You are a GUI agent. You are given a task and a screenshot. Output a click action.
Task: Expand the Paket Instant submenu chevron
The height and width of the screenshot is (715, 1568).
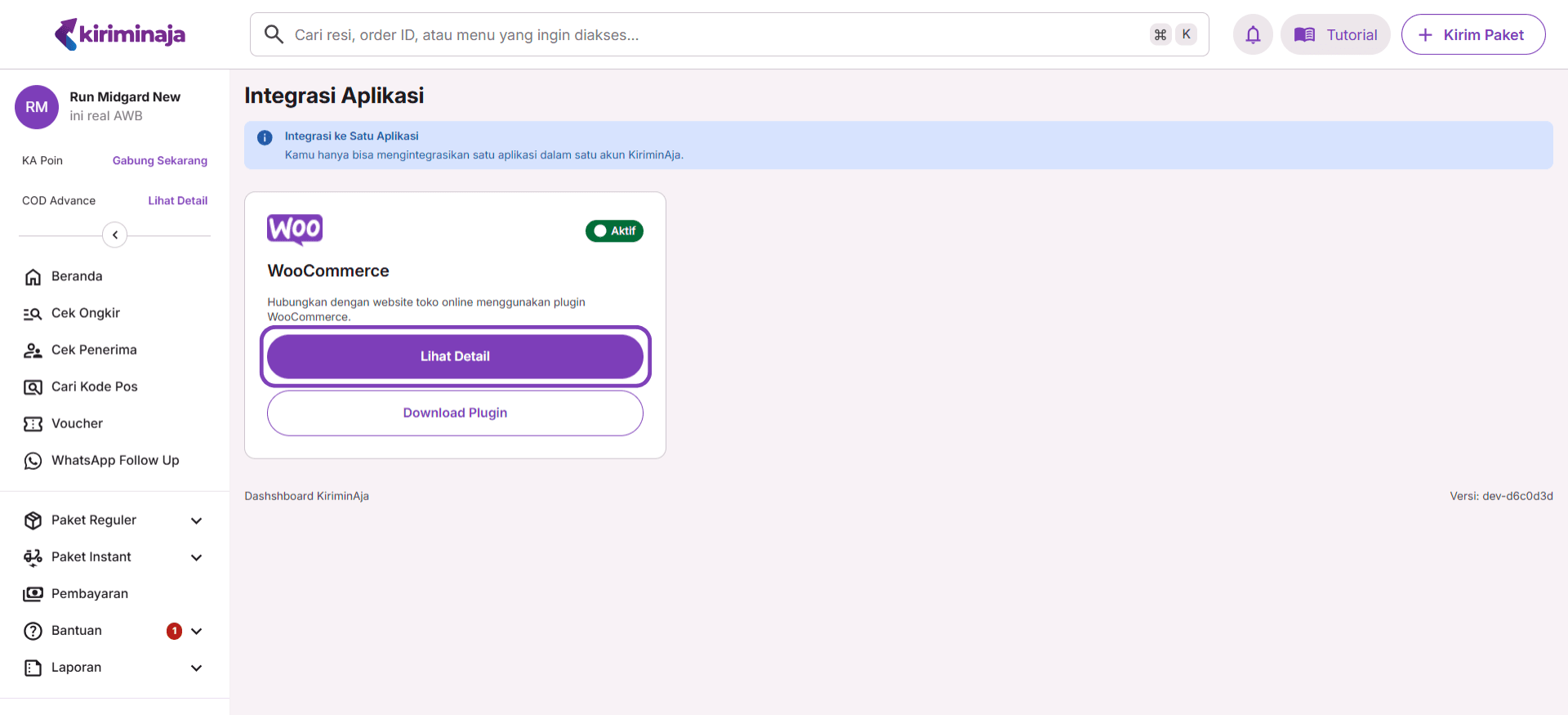pos(196,557)
